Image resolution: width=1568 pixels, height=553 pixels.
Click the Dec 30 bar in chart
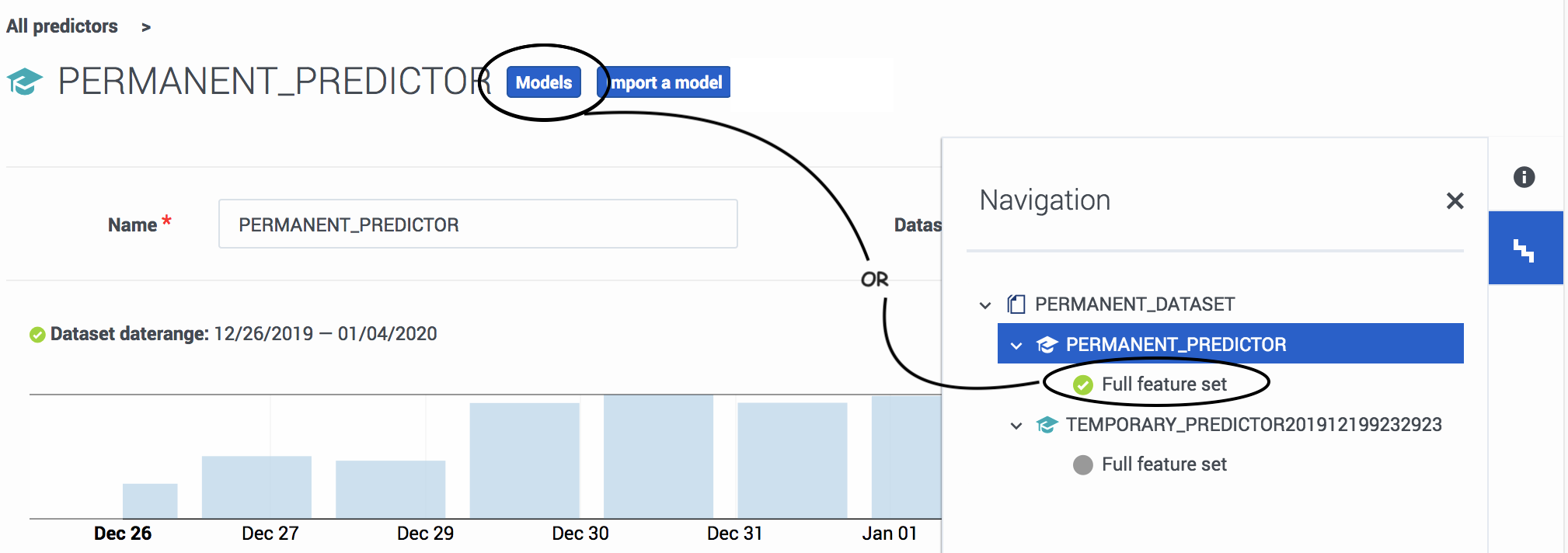click(658, 457)
